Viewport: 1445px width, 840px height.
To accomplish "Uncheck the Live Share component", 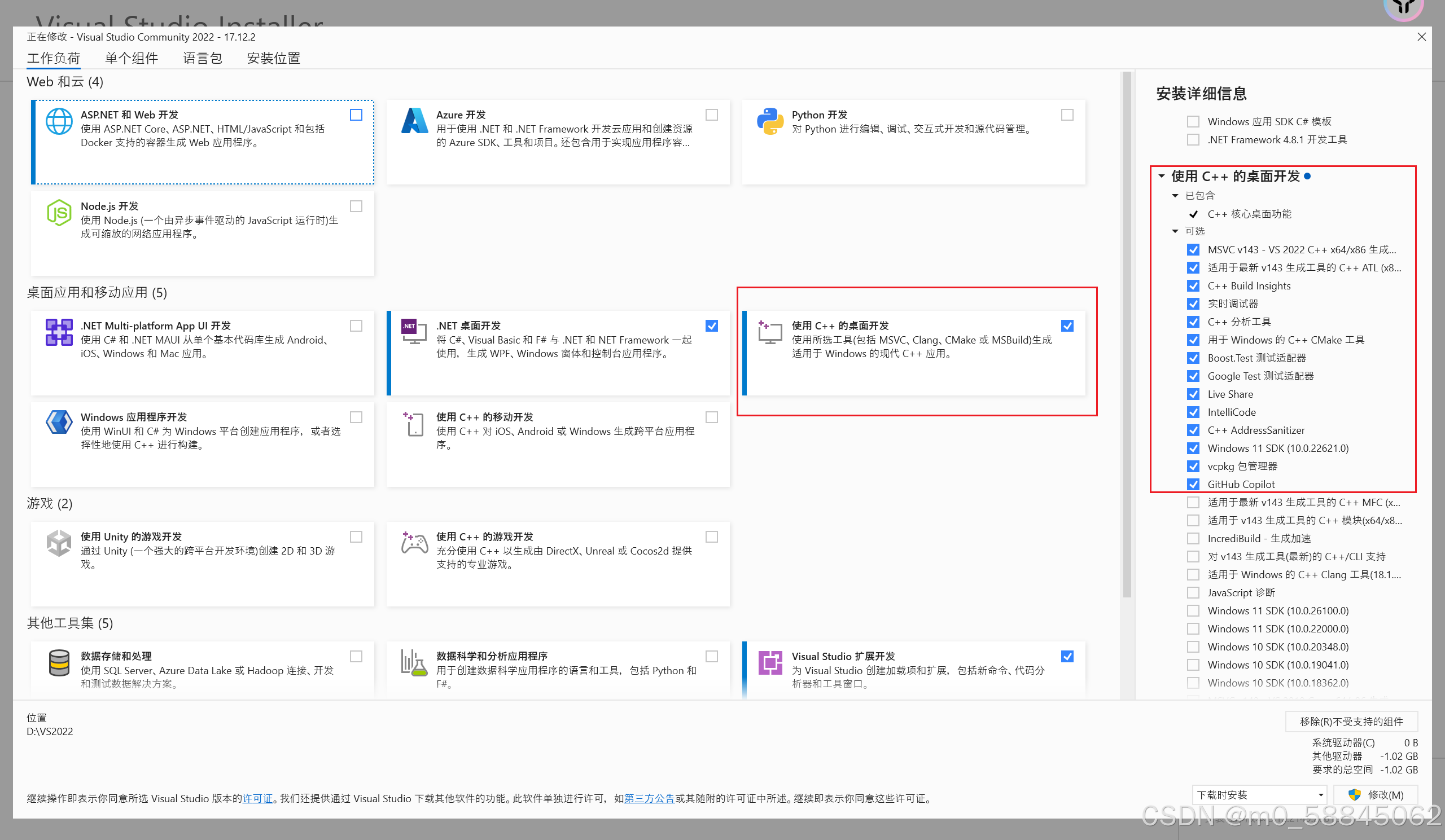I will [x=1193, y=394].
